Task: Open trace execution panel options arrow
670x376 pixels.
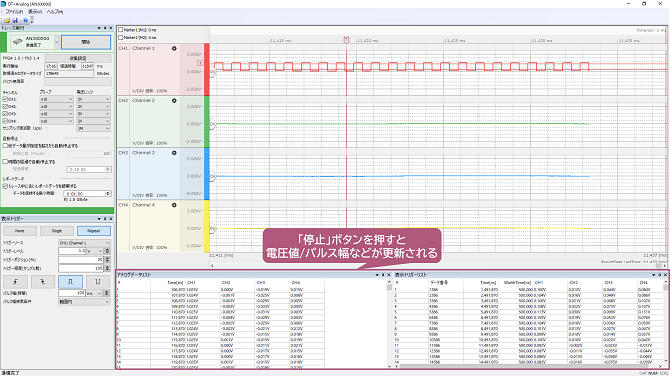Action: pos(99,28)
